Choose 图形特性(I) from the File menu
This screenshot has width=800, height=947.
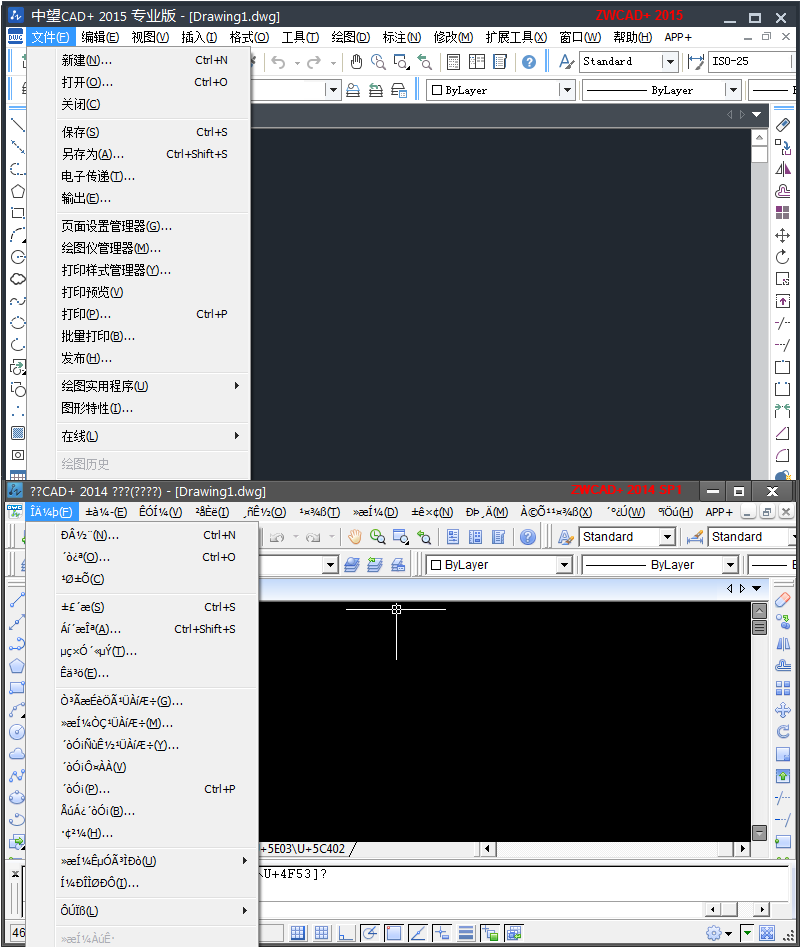click(x=152, y=408)
